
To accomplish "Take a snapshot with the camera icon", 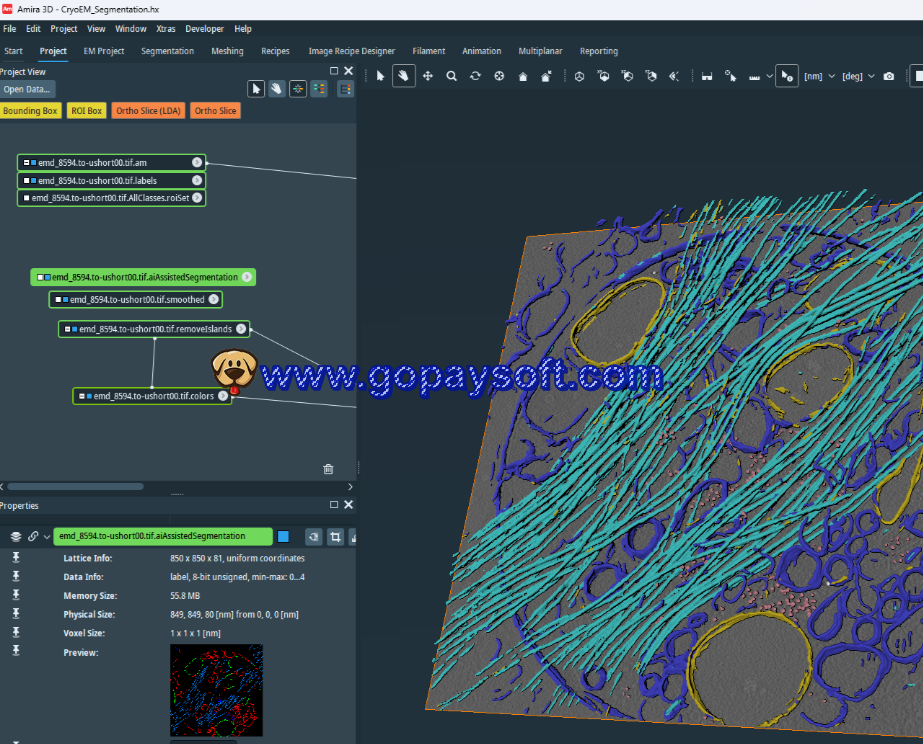I will (889, 76).
